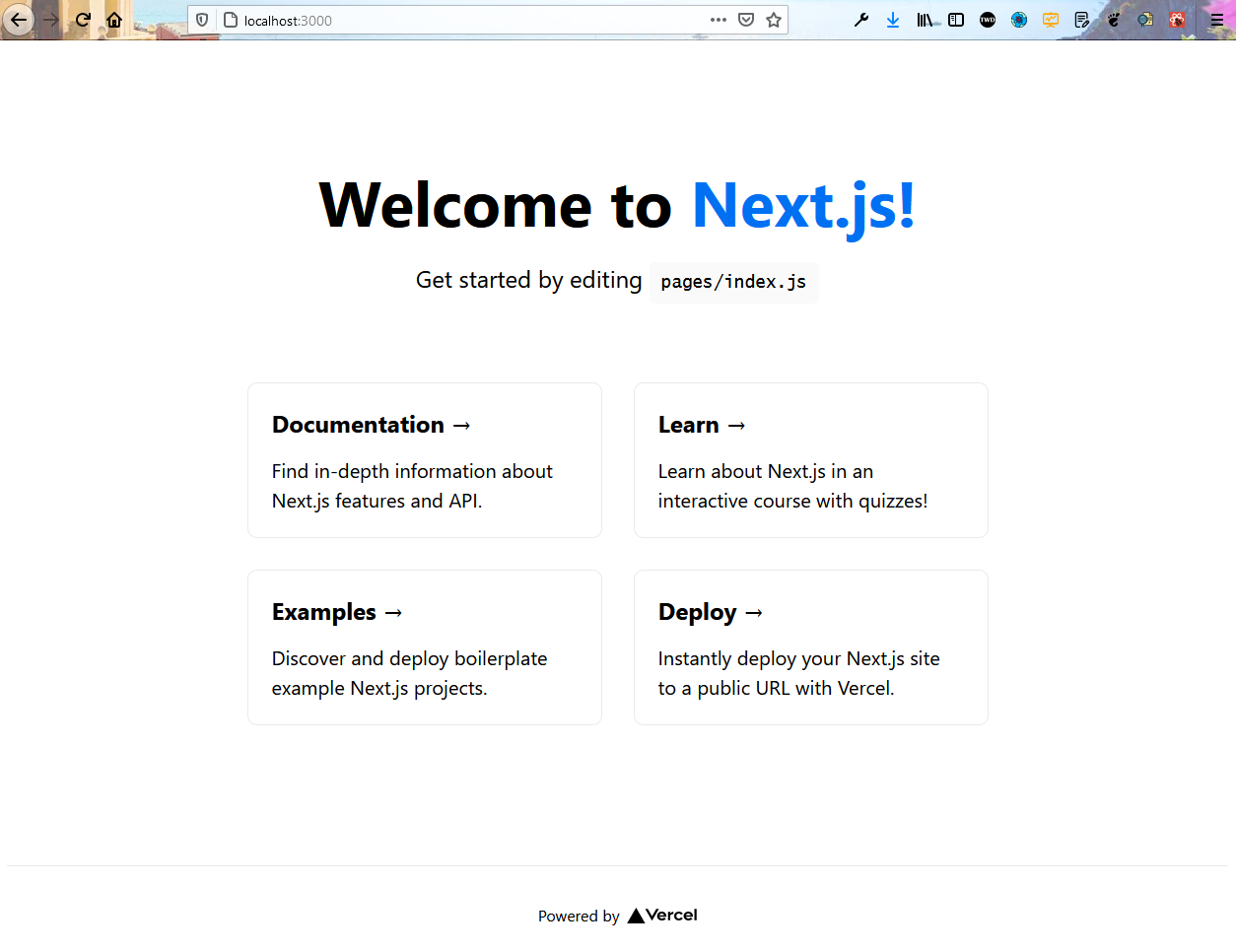The image size is (1236, 952).
Task: Click the TWD extension icon
Action: pyautogui.click(x=988, y=20)
